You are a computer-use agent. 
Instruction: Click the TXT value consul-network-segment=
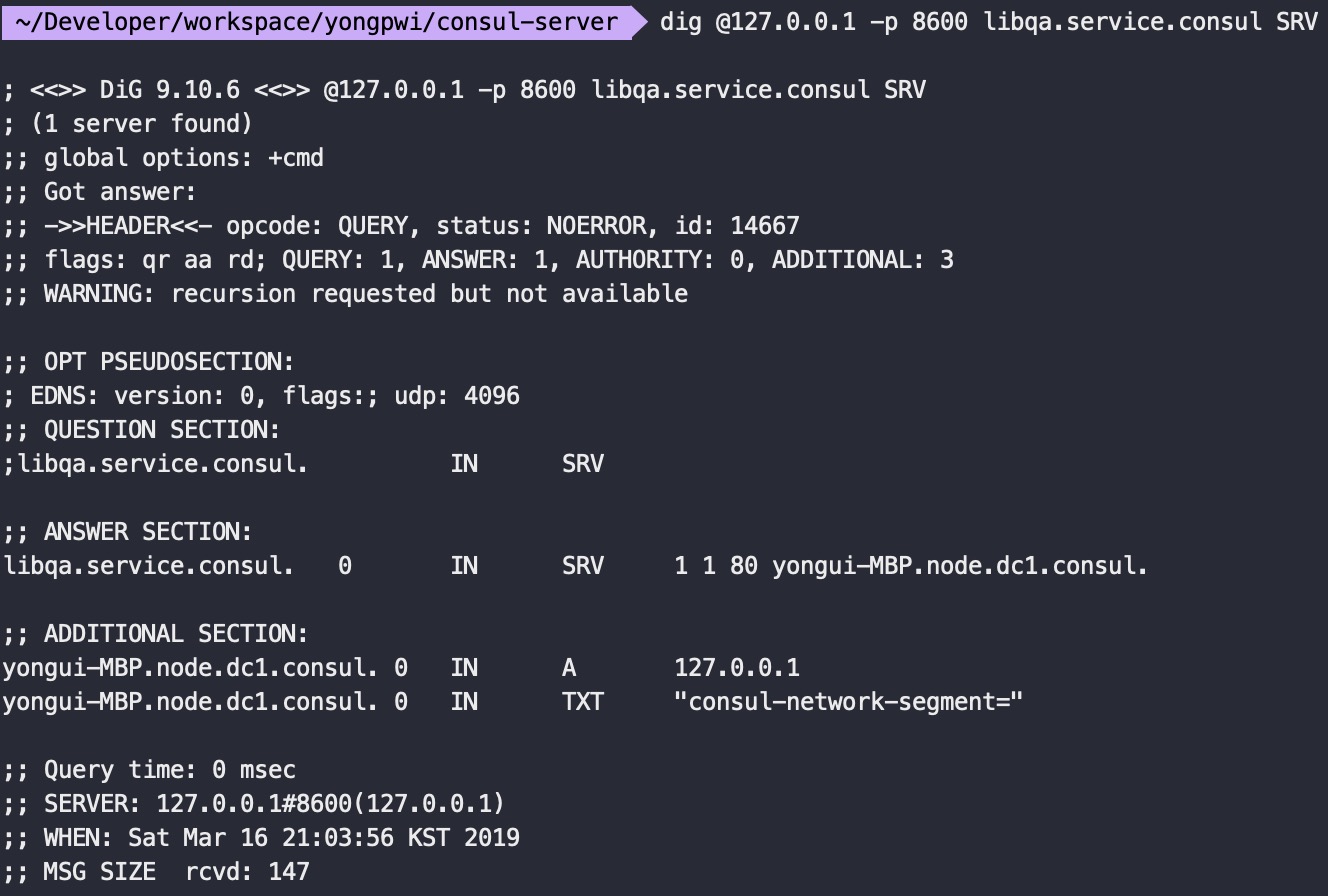[849, 702]
